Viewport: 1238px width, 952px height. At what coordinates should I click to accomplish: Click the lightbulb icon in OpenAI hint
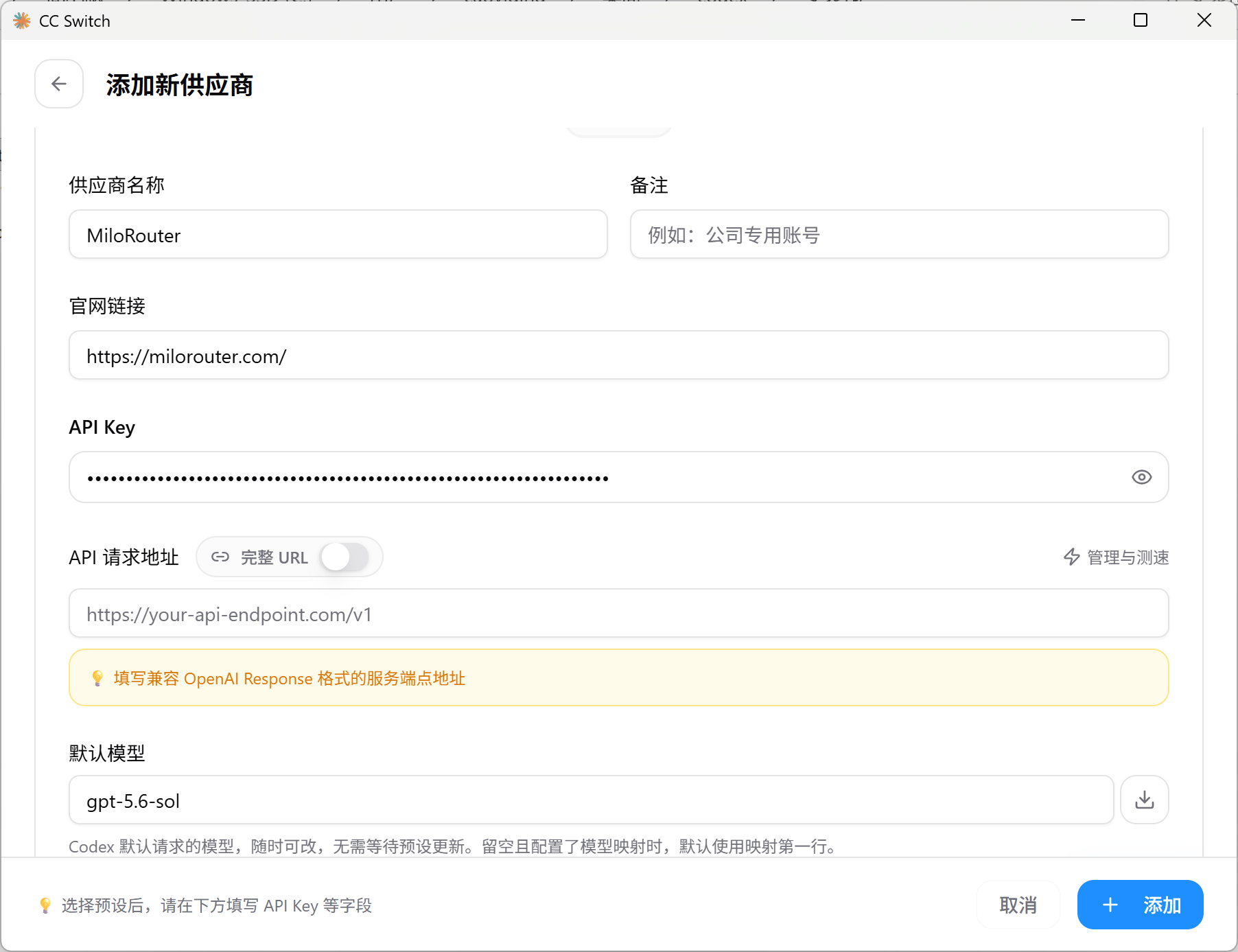(x=97, y=678)
